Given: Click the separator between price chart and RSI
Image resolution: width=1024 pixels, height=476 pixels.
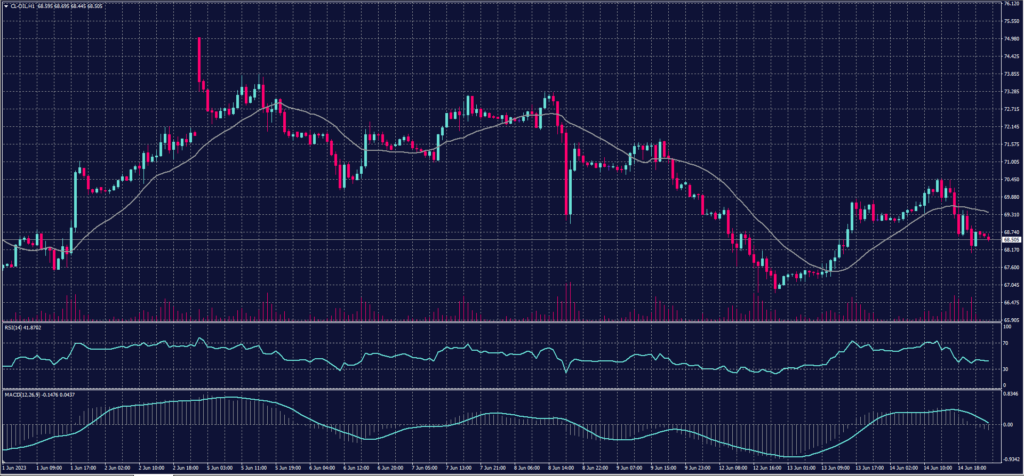Looking at the screenshot, I should (500, 323).
